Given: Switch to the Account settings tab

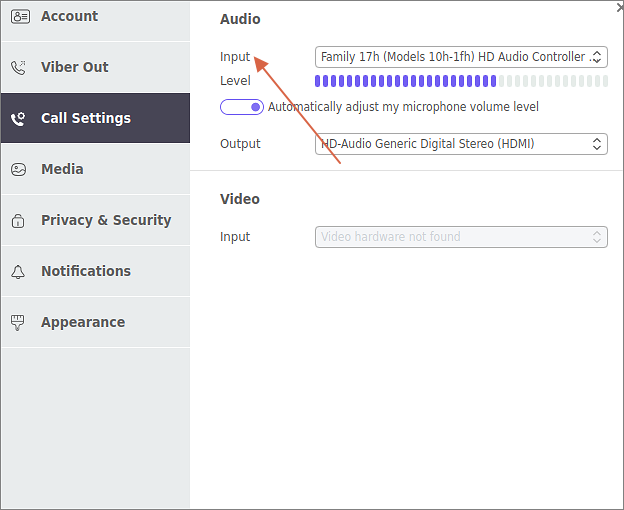Looking at the screenshot, I should (69, 16).
